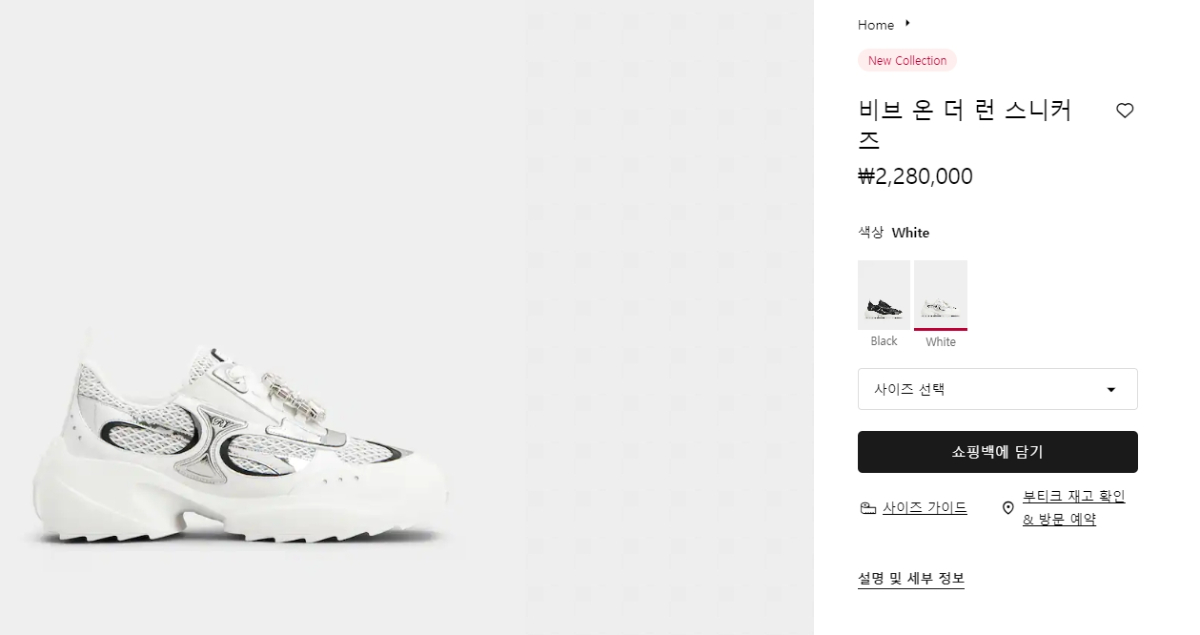Screen dimensions: 1200x635
Task: Choose the White color label
Action: point(940,342)
